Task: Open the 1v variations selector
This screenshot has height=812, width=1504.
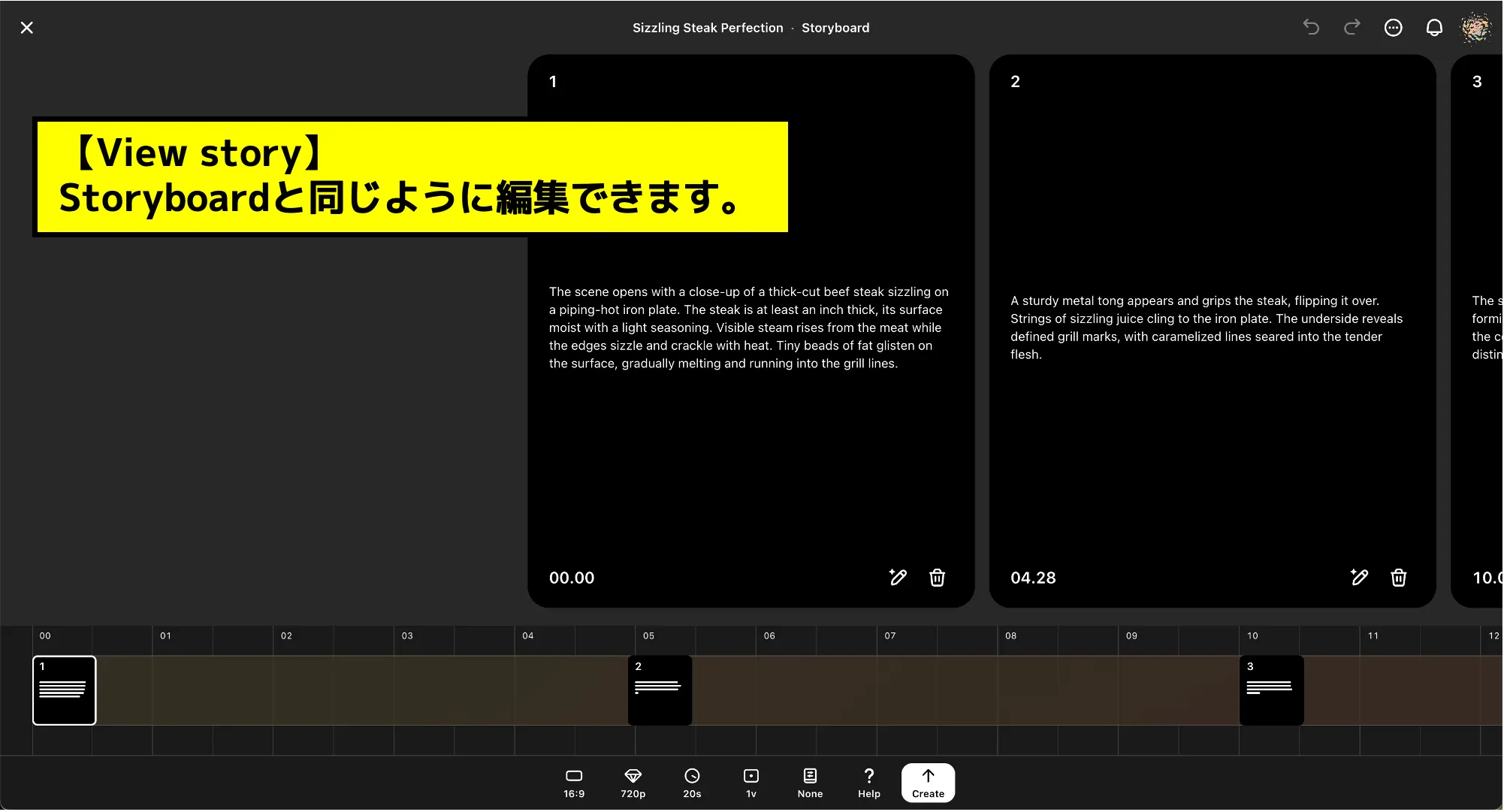Action: coord(751,783)
